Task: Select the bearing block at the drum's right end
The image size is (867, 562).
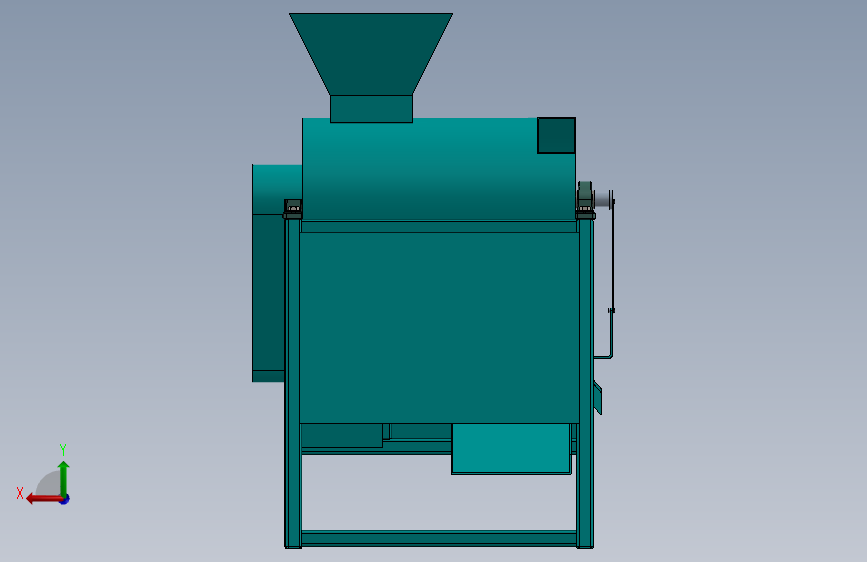Action: tap(585, 199)
